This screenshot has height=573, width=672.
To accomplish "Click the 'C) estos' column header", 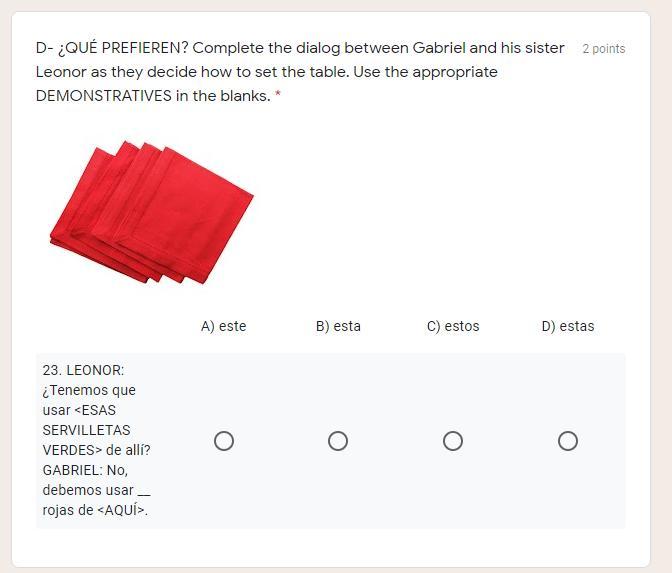I will pyautogui.click(x=453, y=326).
